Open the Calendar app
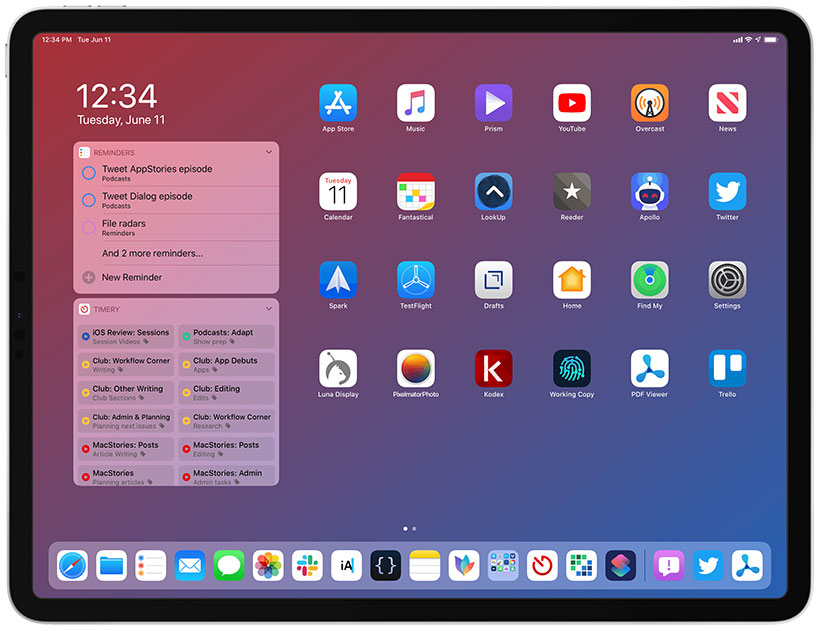This screenshot has height=631, width=820. pyautogui.click(x=338, y=191)
